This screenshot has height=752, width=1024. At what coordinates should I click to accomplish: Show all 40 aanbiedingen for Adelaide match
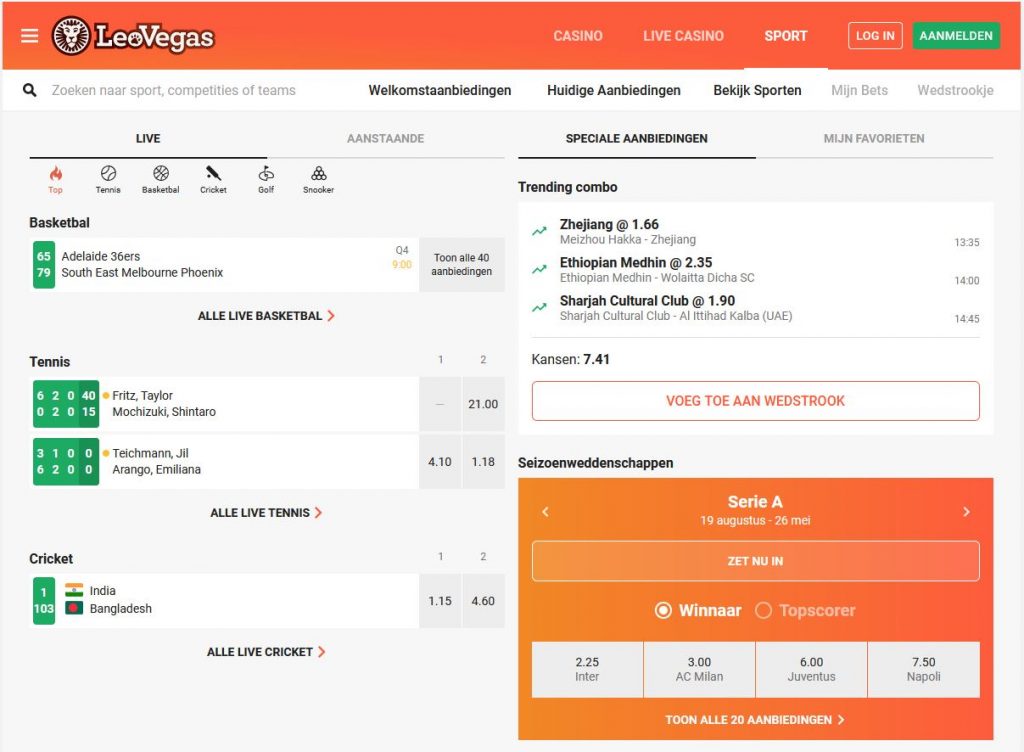[462, 264]
